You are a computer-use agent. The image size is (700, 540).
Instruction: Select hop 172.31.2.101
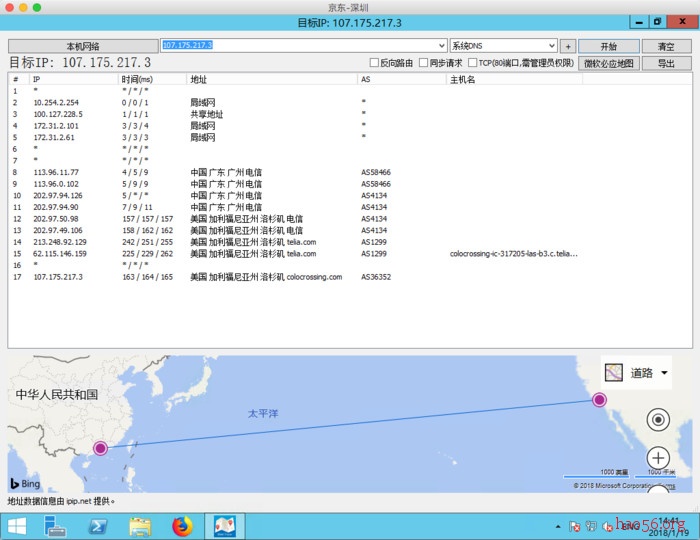(350, 125)
